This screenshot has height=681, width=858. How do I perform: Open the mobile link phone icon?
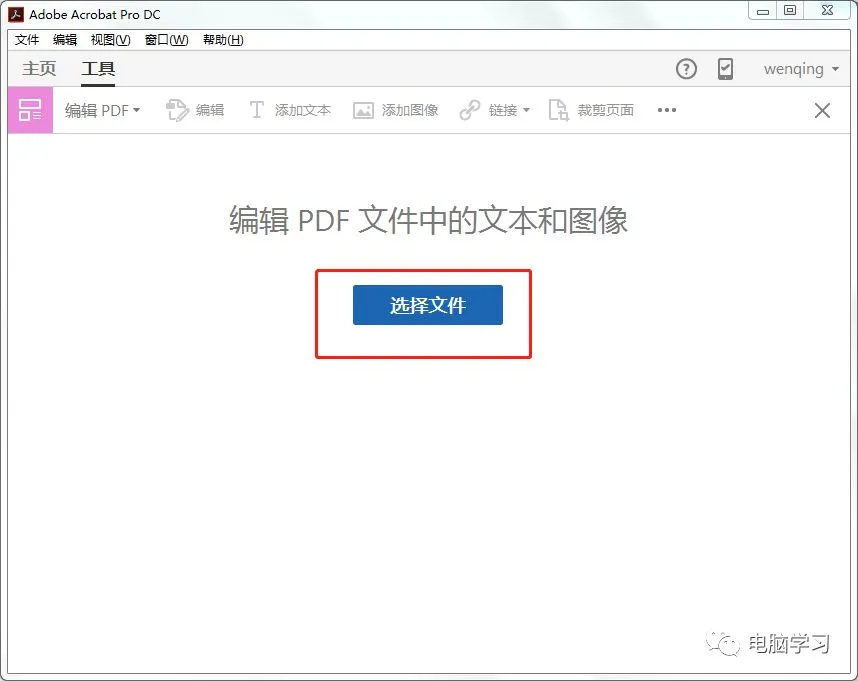(725, 69)
